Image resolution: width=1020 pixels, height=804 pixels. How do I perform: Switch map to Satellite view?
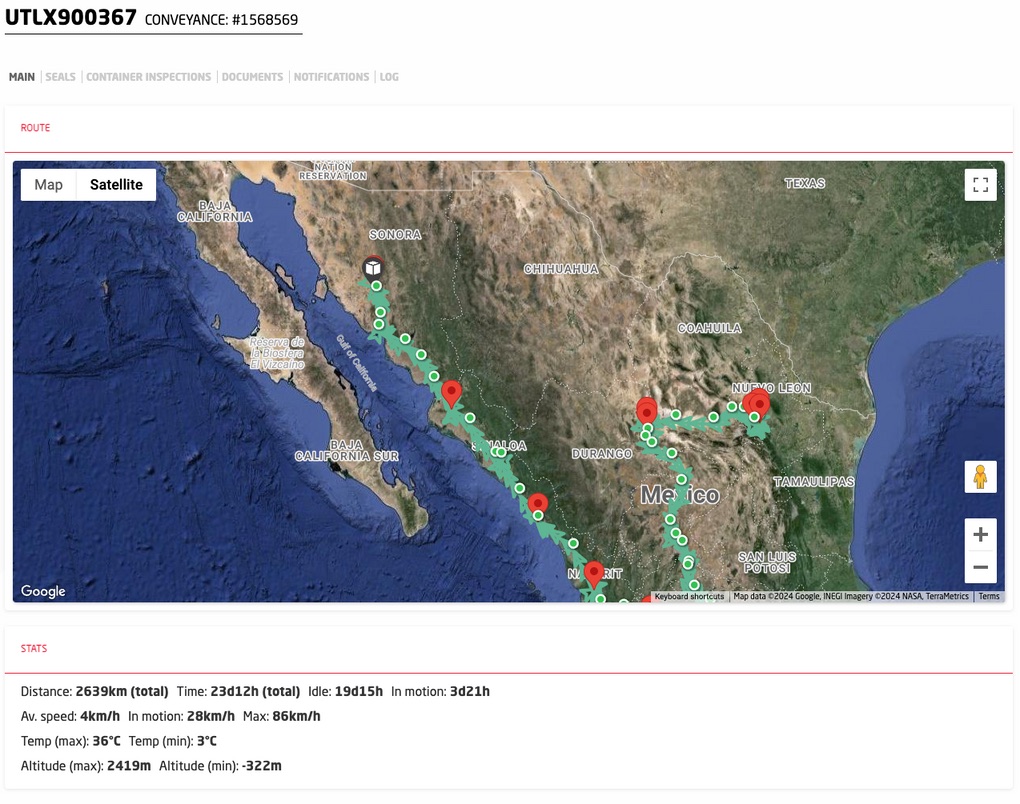tap(116, 185)
